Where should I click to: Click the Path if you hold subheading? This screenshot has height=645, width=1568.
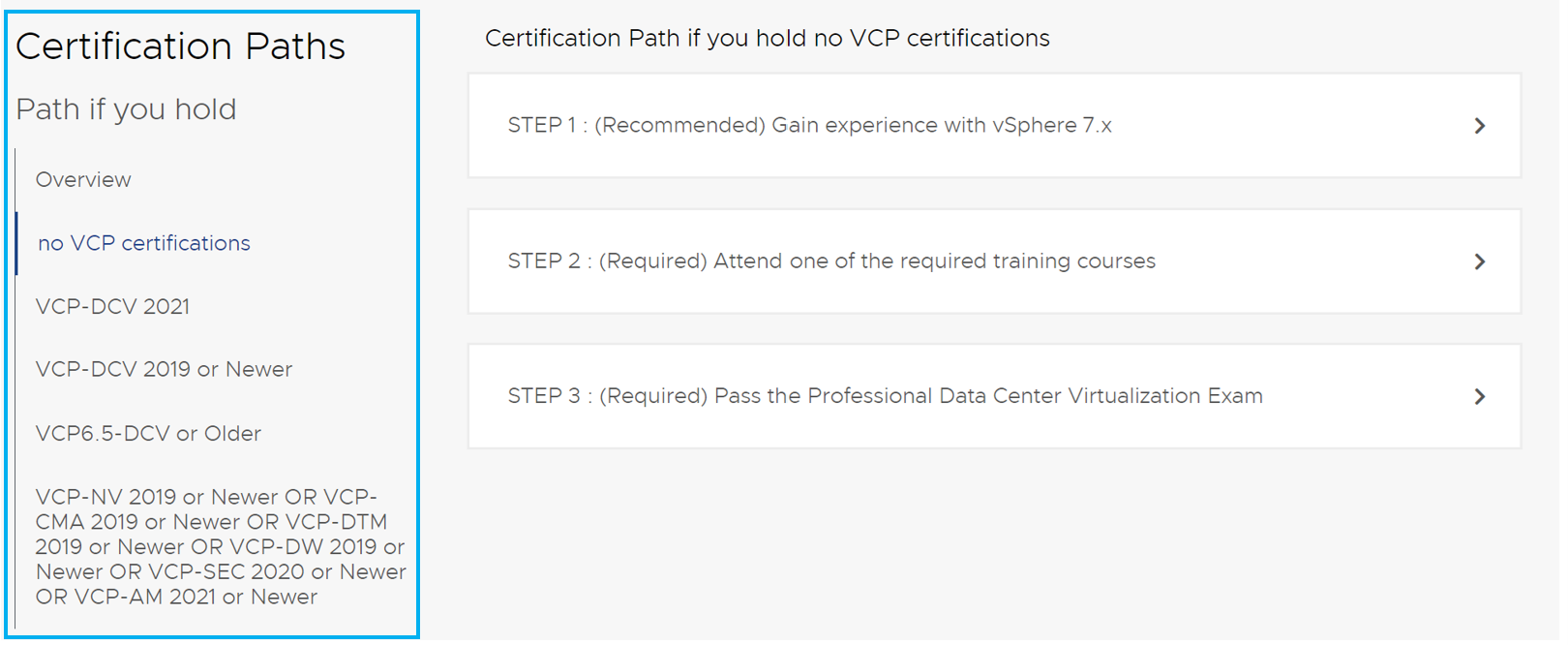tap(126, 109)
